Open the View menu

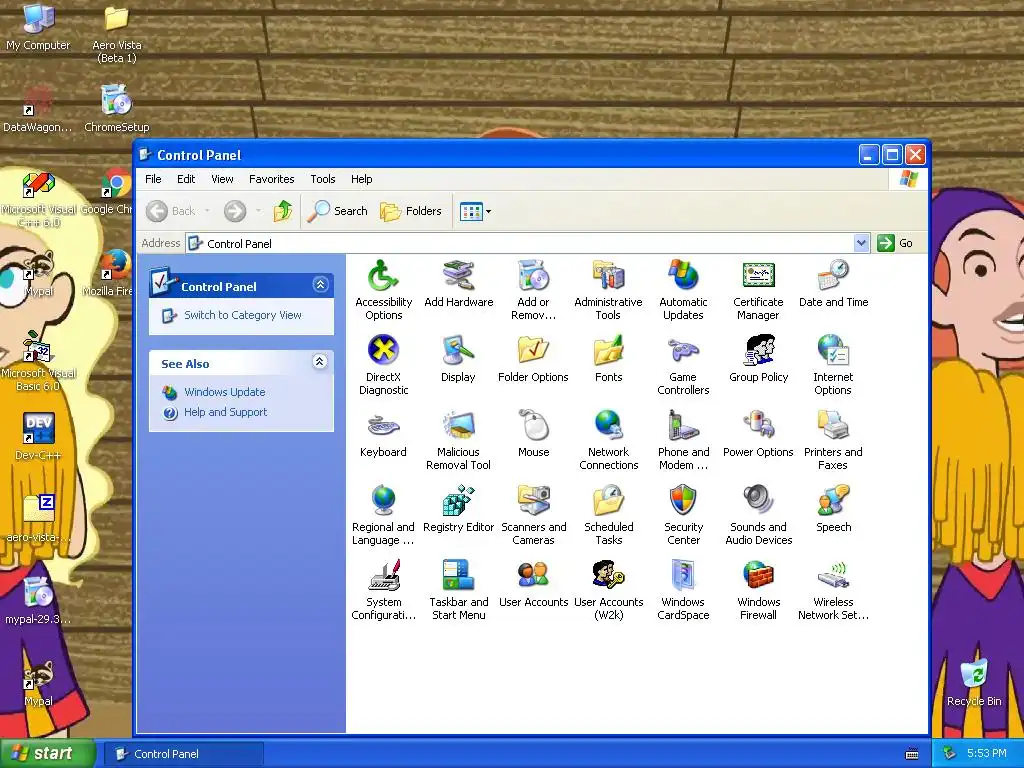pyautogui.click(x=222, y=179)
